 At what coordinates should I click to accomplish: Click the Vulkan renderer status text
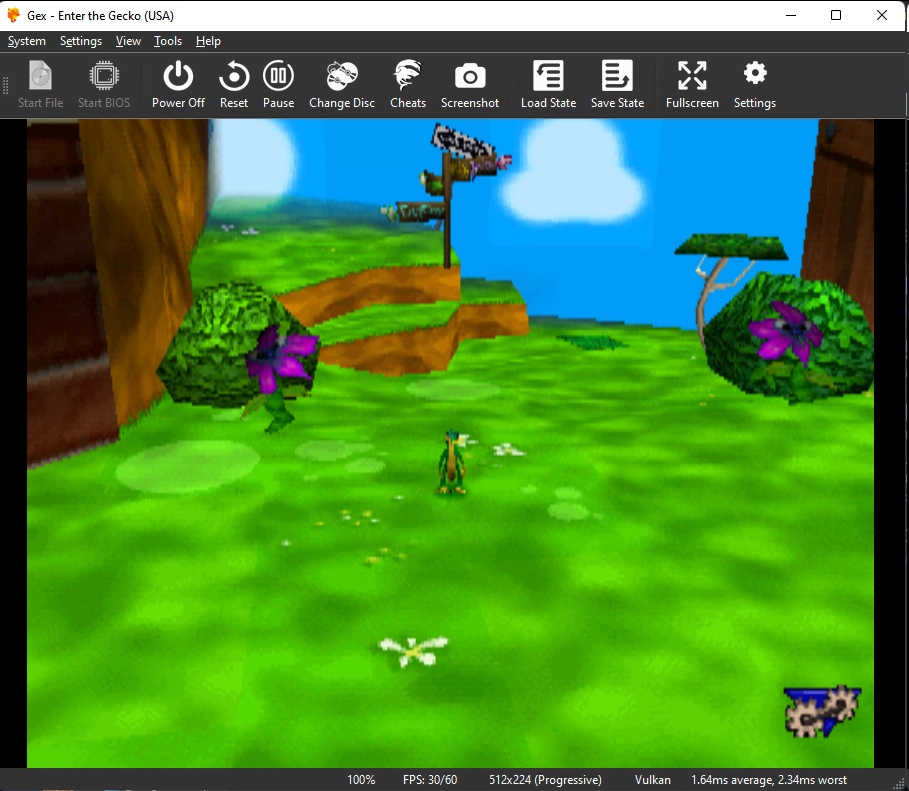point(652,780)
